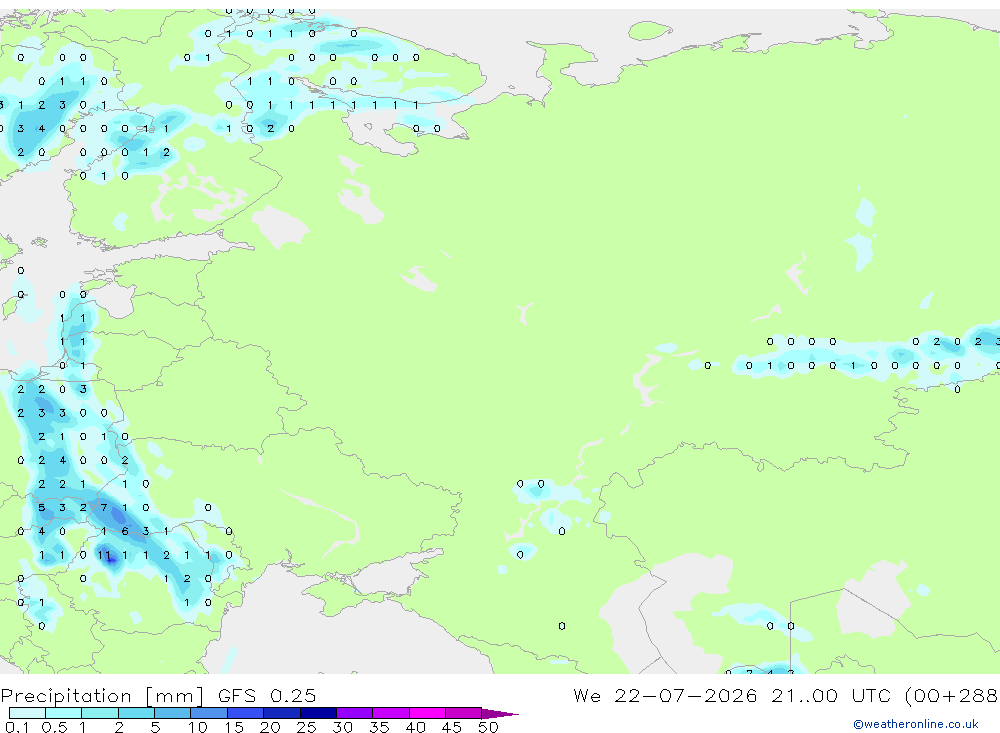Click the "(00+288" forecast offset text
The image size is (1000, 733).
(952, 695)
